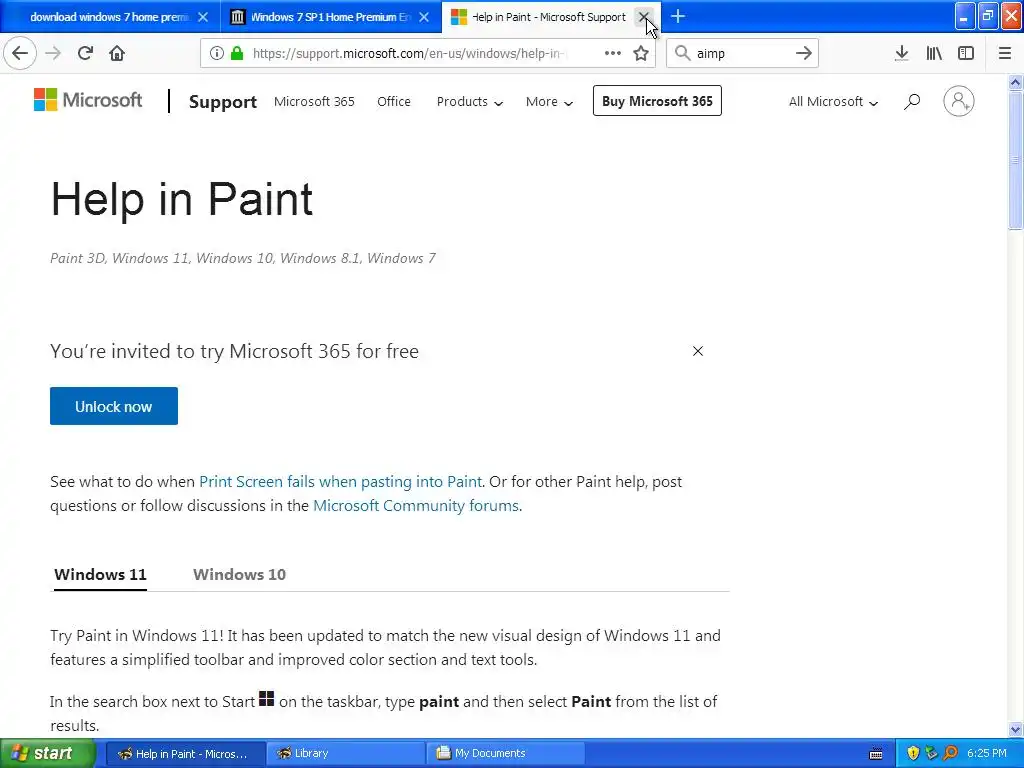This screenshot has height=768, width=1024.
Task: Click the 6:25 PM clock
Action: (987, 753)
